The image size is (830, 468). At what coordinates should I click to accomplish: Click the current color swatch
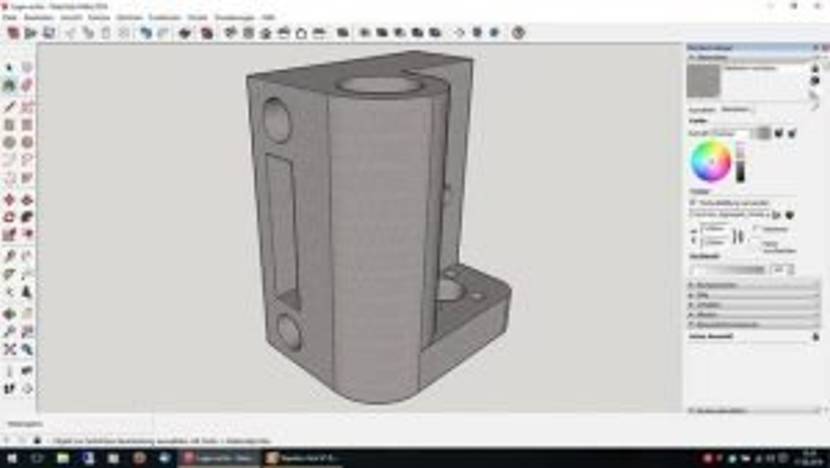[x=763, y=133]
